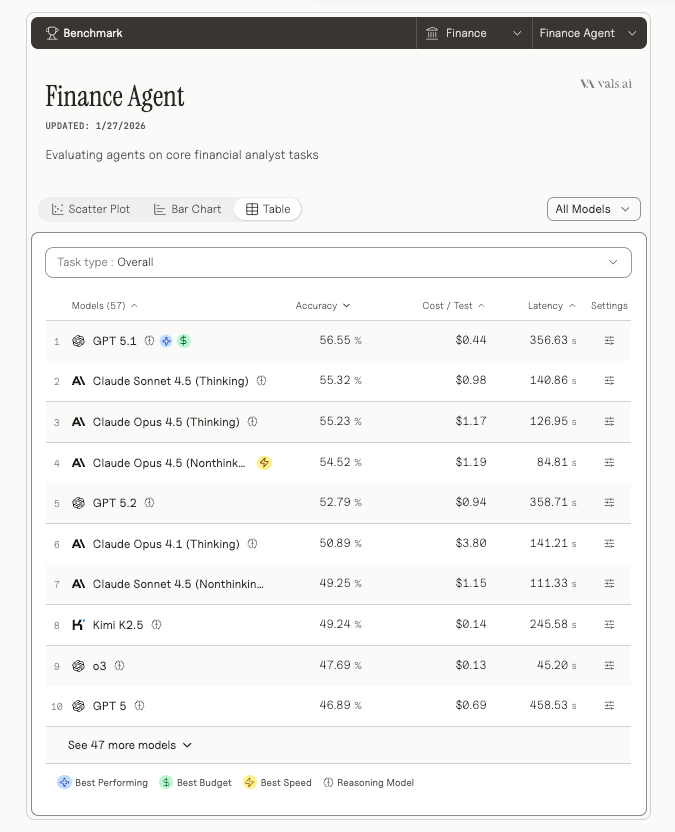This screenshot has height=832, width=675.
Task: Open the All Models dropdown
Action: point(593,209)
